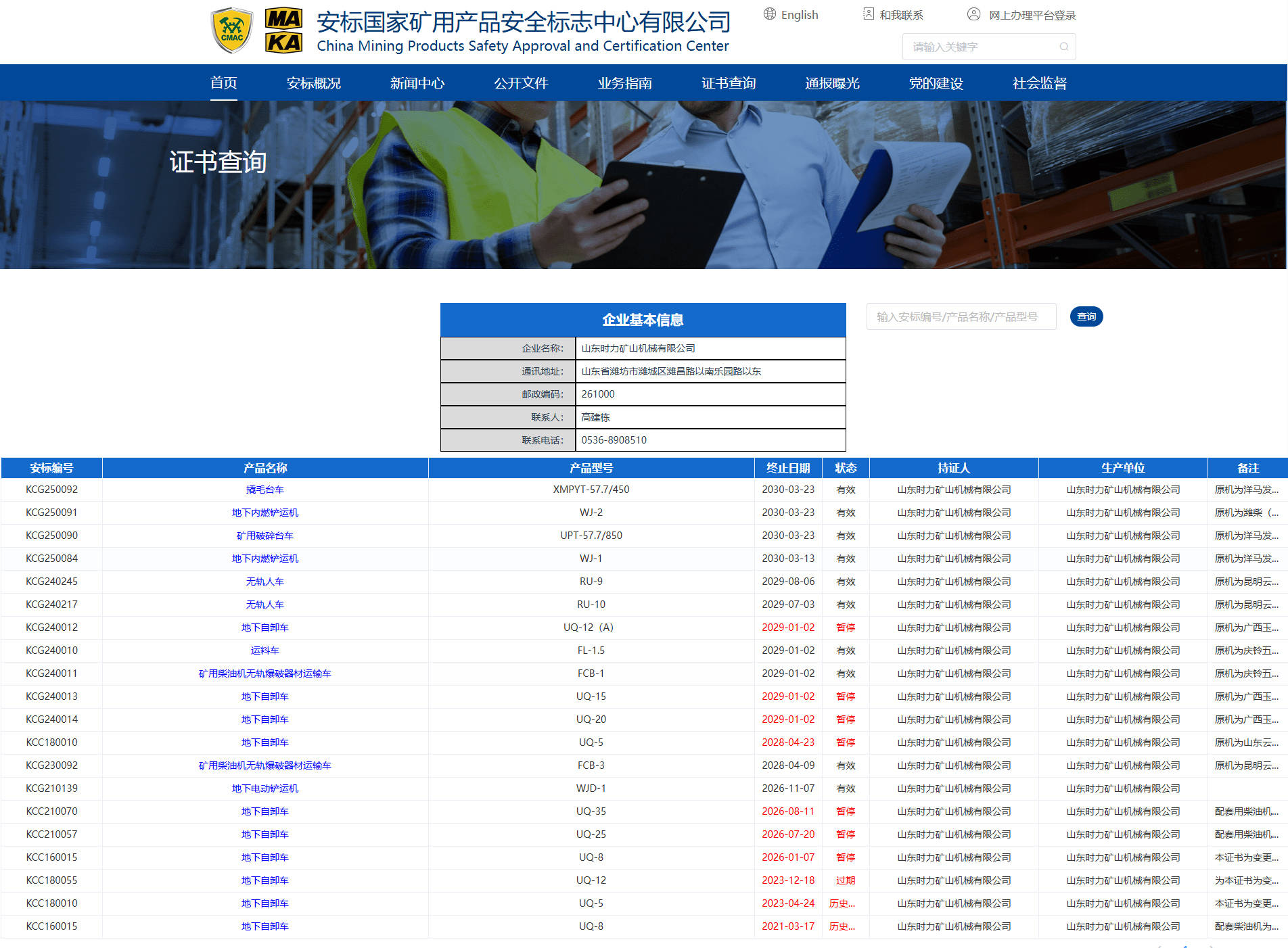Viewport: 1288px width, 948px height.
Task: Open the 运料车 product link
Action: (264, 650)
